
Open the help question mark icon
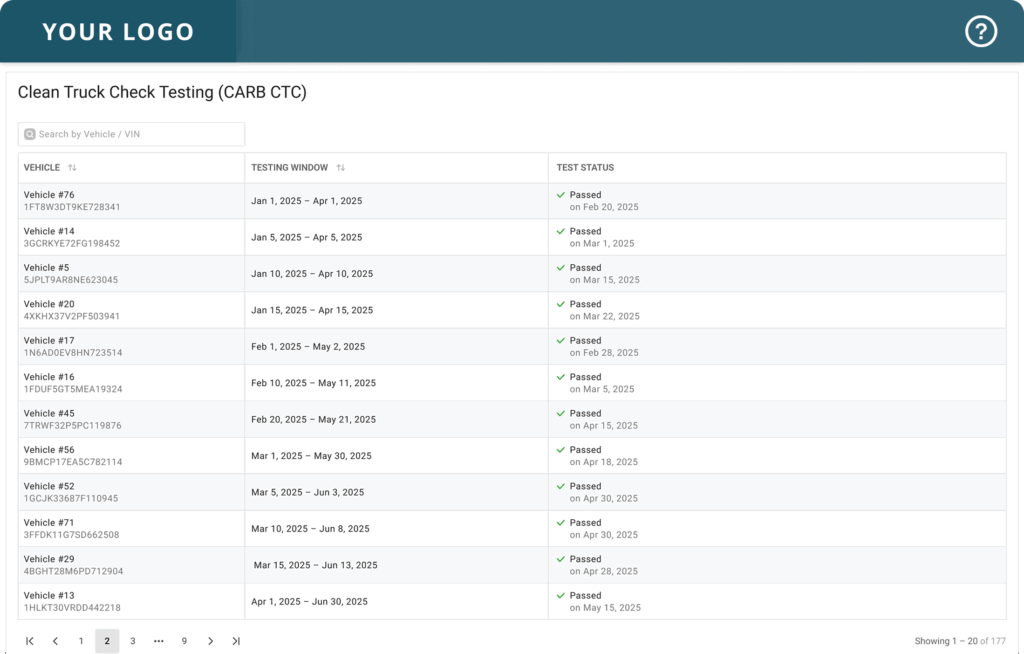click(981, 31)
